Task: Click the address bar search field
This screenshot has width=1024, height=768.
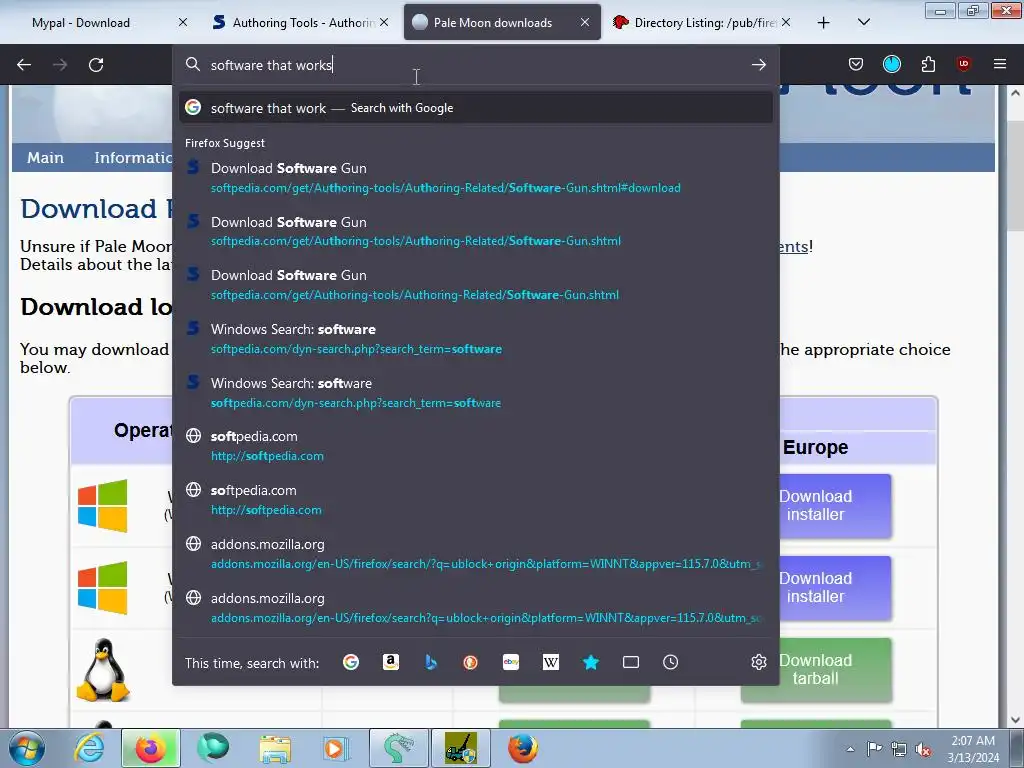Action: point(475,65)
